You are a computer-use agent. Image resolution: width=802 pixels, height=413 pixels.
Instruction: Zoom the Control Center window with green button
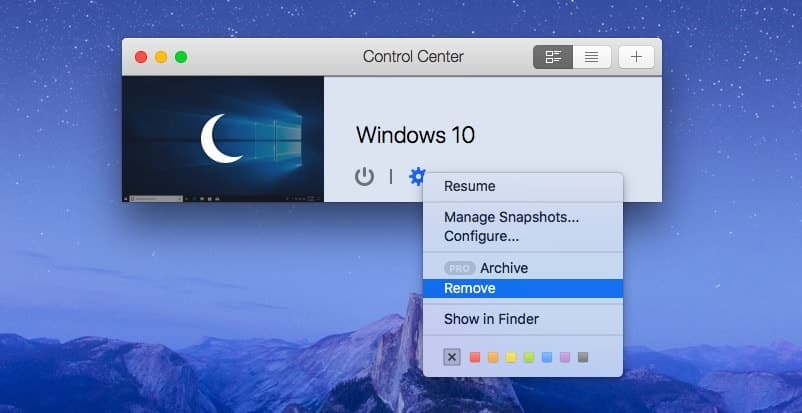(x=181, y=57)
